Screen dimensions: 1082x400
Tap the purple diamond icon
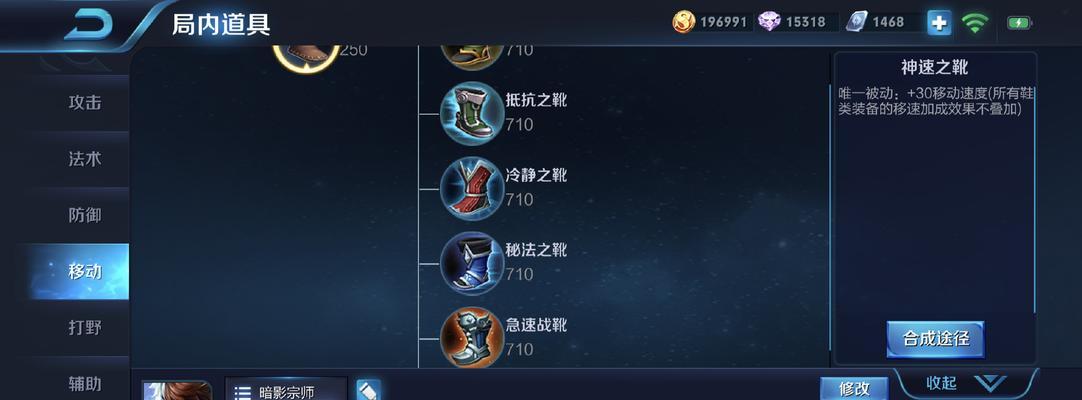(769, 22)
